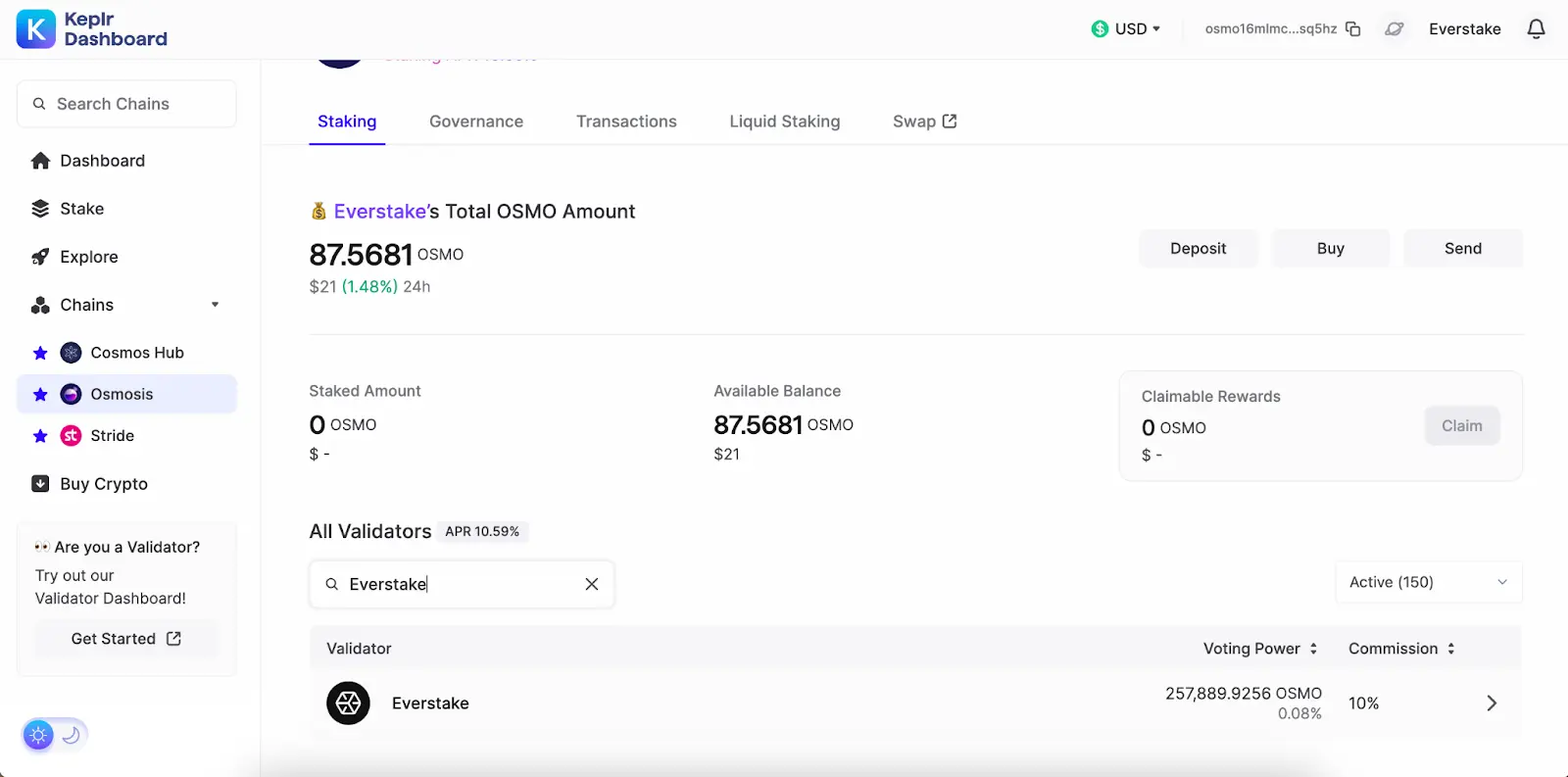Click Get Started validator dashboard button
Viewport: 1568px width, 777px height.
[126, 639]
